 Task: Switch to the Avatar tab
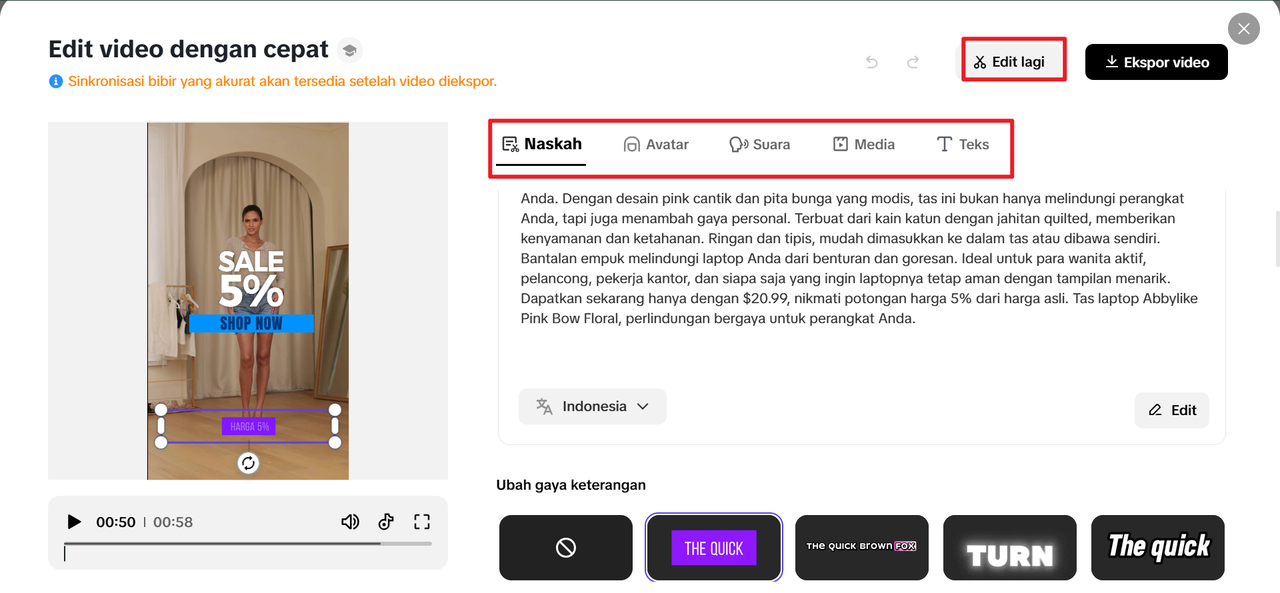656,144
